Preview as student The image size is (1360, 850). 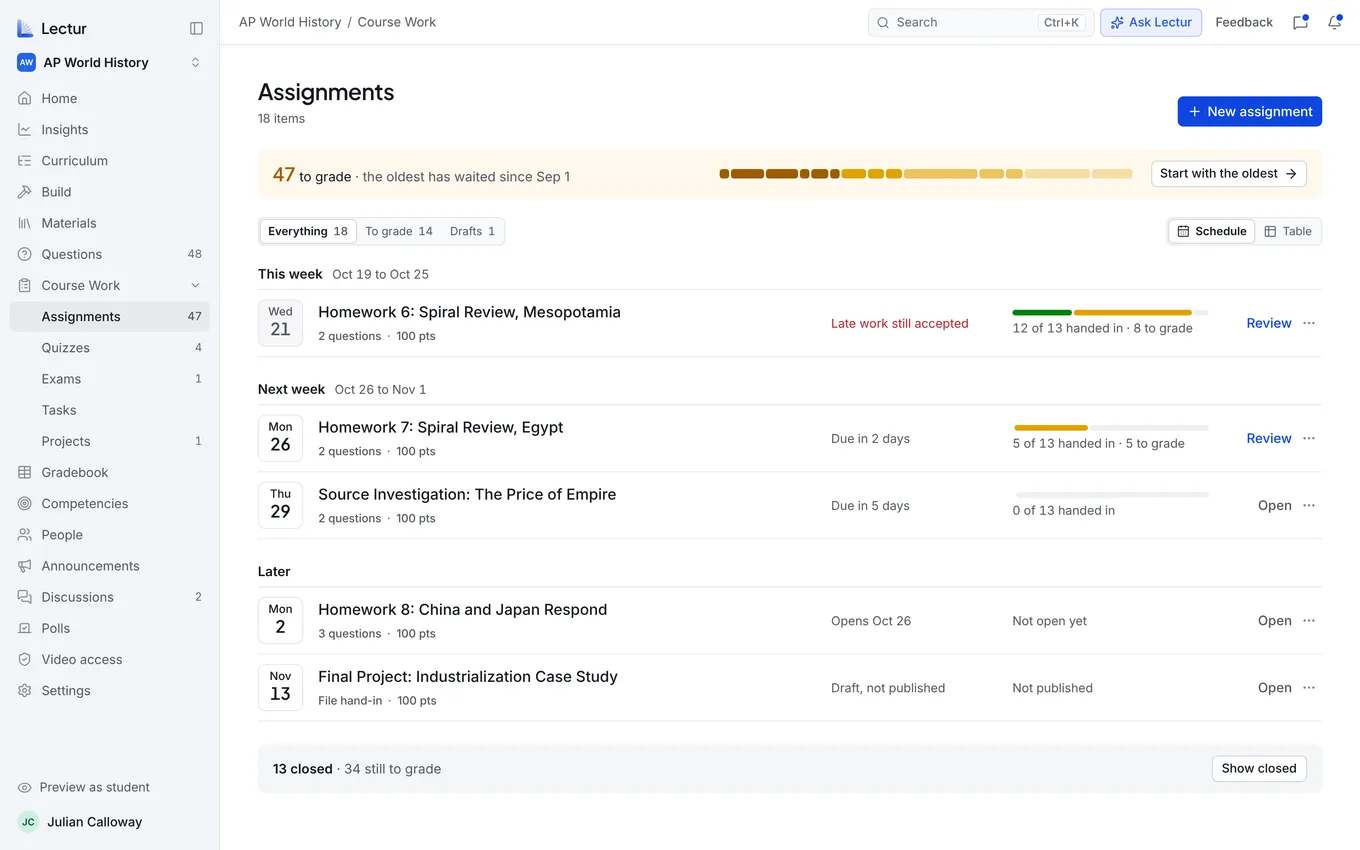[x=110, y=787]
